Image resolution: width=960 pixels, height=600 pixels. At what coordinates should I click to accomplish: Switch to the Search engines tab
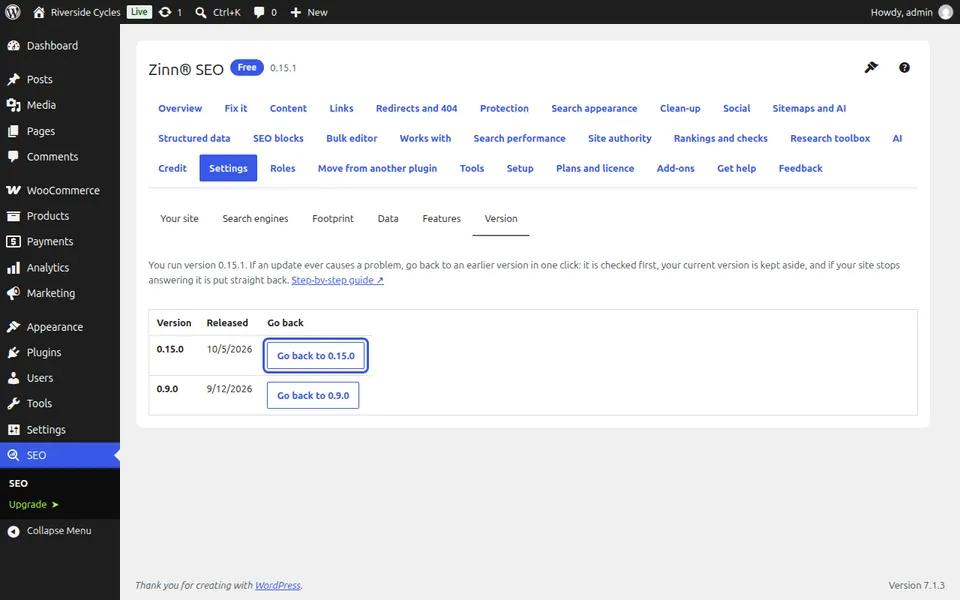[x=255, y=219]
